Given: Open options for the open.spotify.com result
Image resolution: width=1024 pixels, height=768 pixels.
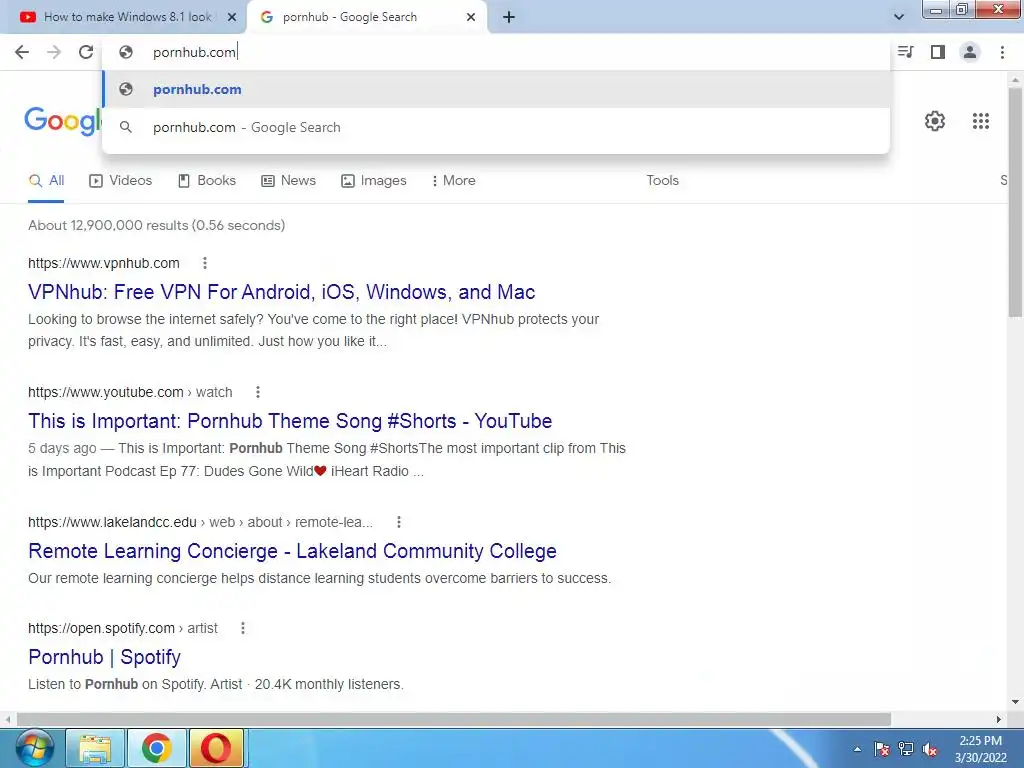Looking at the screenshot, I should pyautogui.click(x=243, y=628).
